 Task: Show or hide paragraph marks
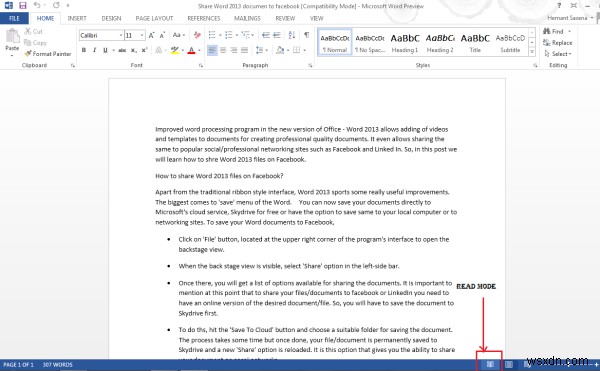[307, 35]
